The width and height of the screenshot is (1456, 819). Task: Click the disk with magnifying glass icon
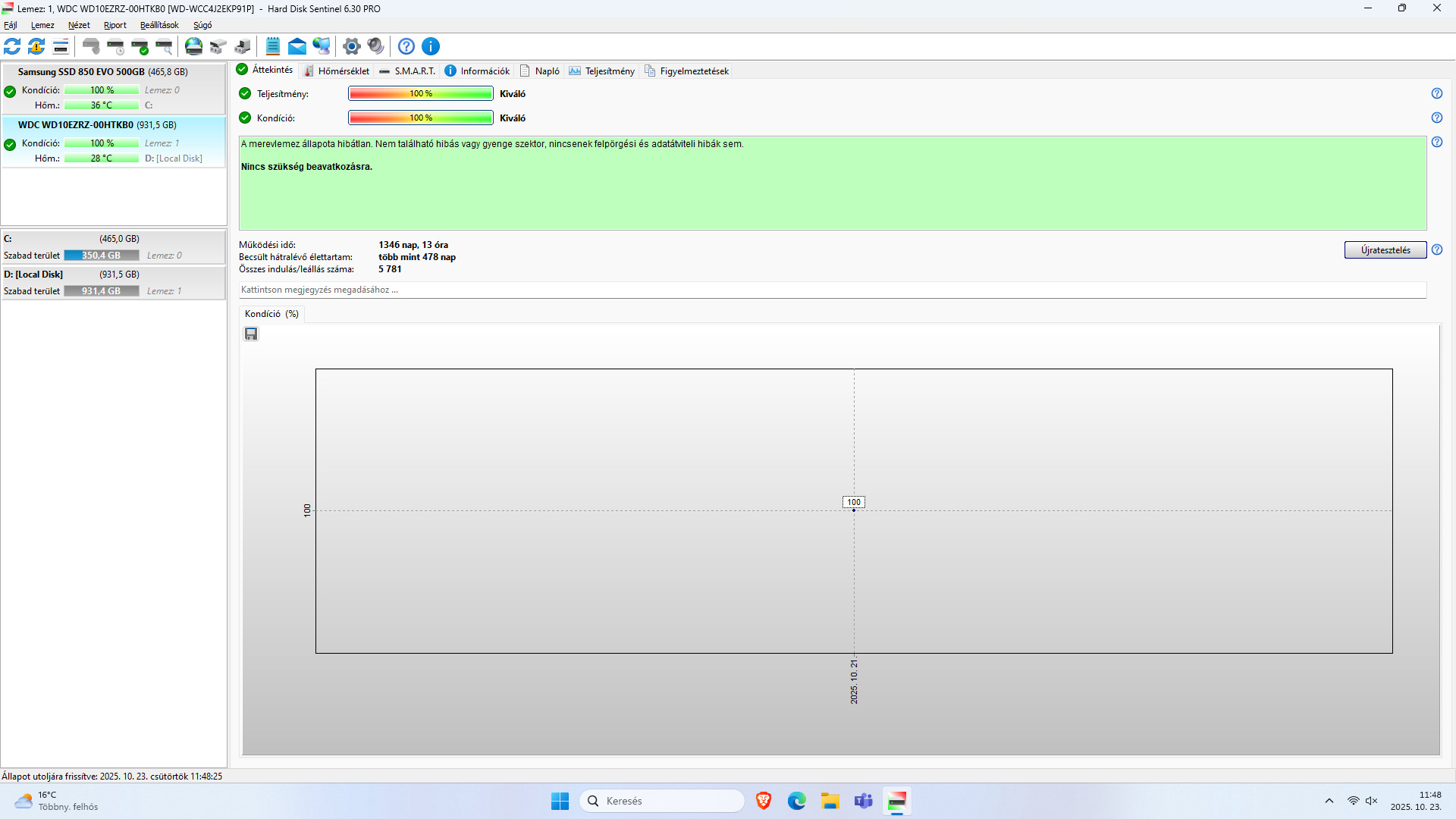coord(164,46)
